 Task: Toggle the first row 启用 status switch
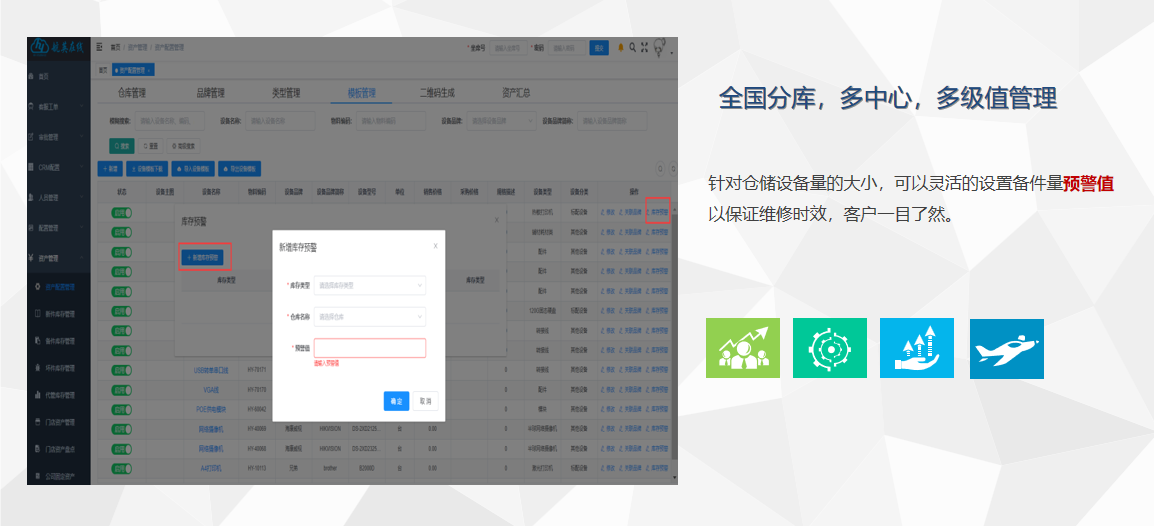121,212
